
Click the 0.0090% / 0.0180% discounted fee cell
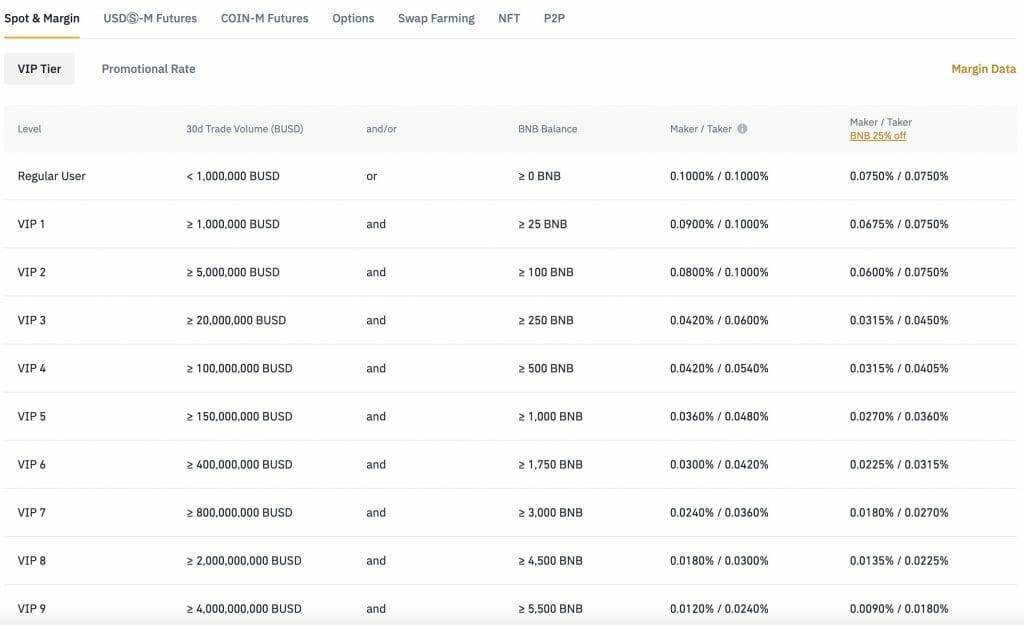click(899, 609)
